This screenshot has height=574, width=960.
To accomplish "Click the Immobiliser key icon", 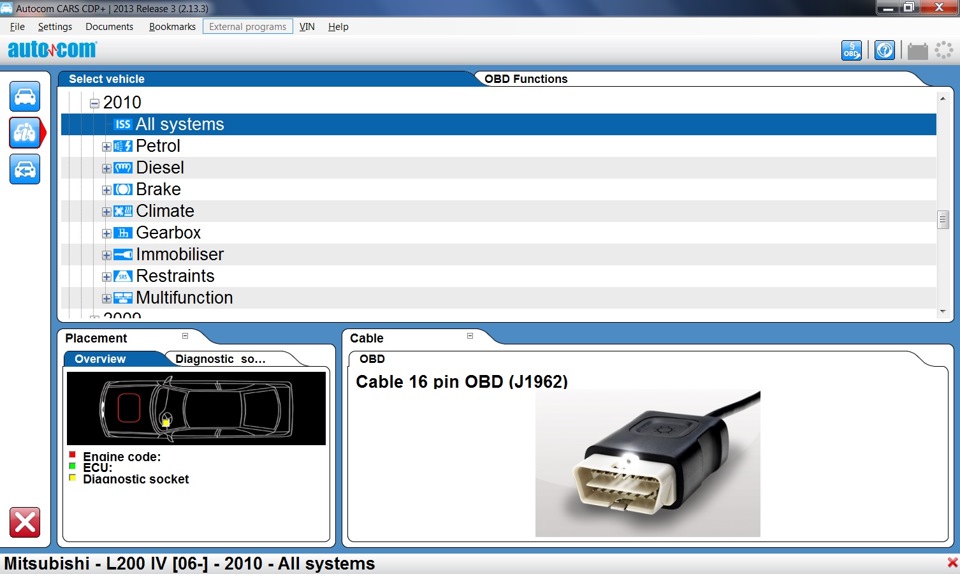I will [122, 255].
